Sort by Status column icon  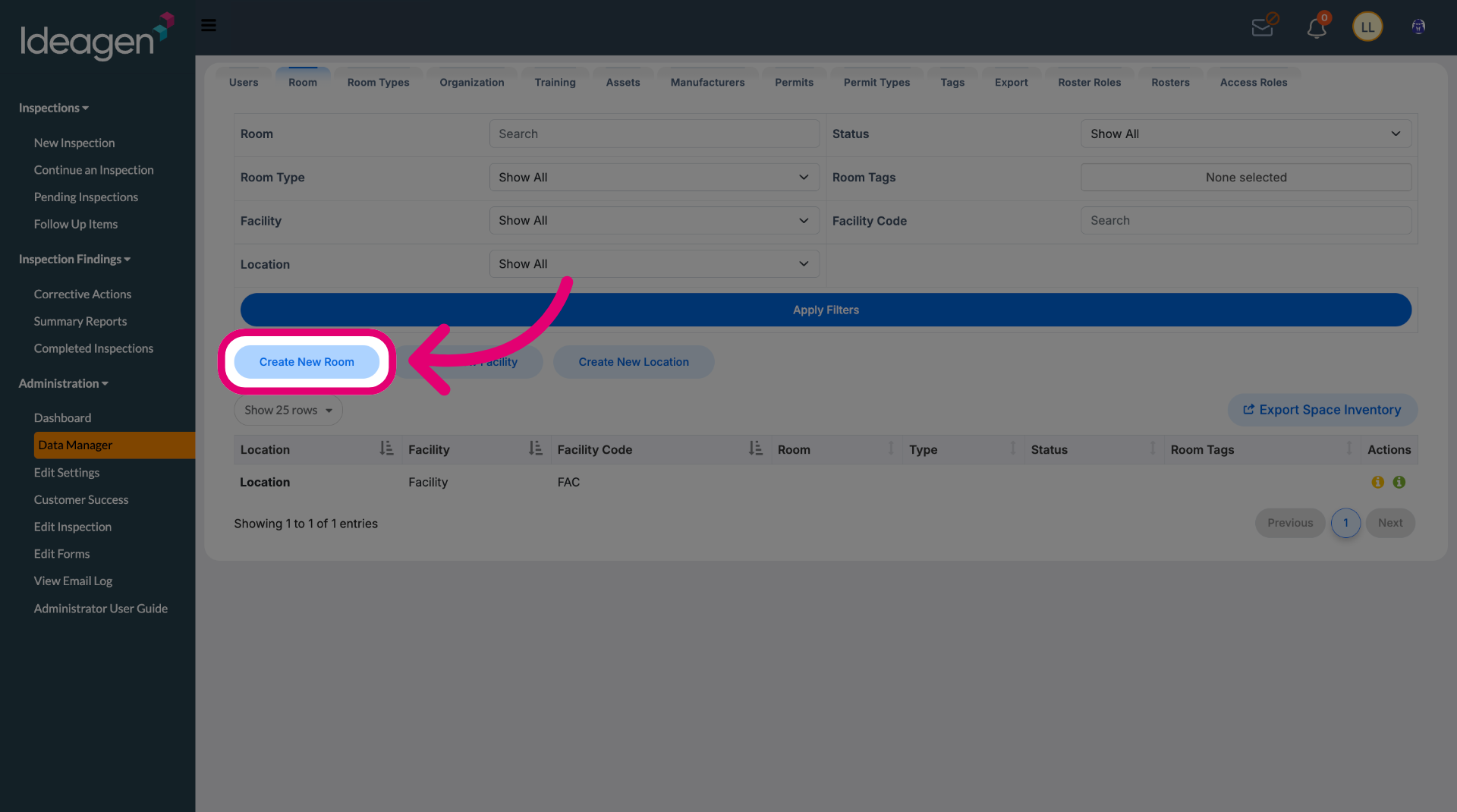tap(1153, 448)
